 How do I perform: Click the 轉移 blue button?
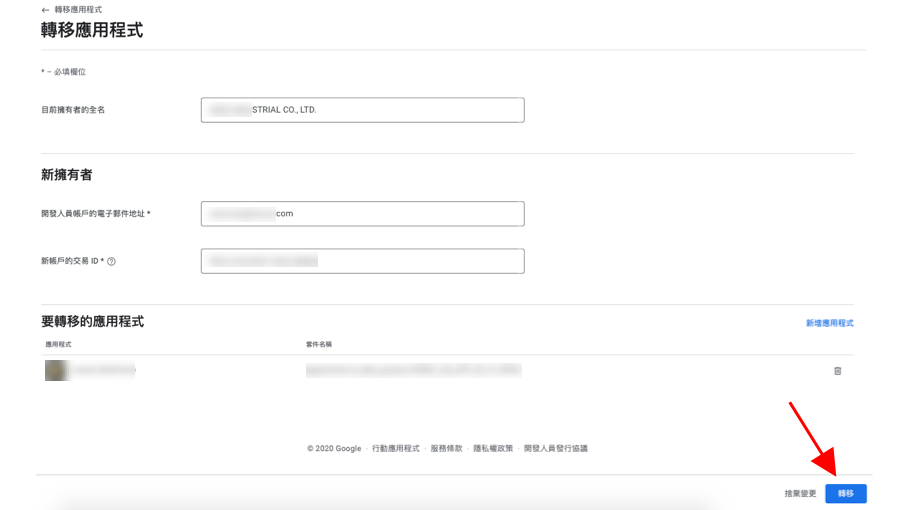coord(846,494)
